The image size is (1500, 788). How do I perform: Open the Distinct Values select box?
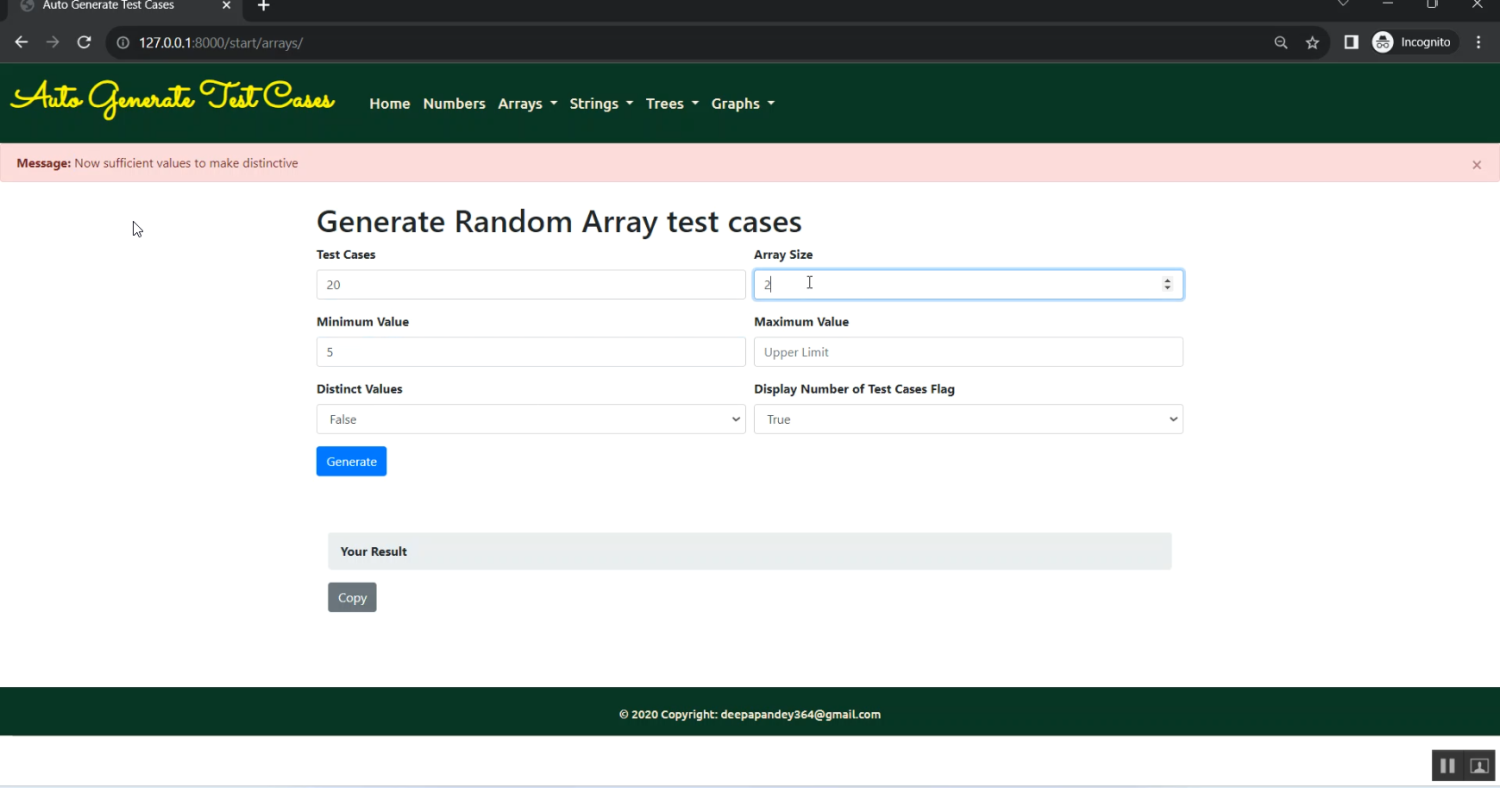[x=530, y=419]
